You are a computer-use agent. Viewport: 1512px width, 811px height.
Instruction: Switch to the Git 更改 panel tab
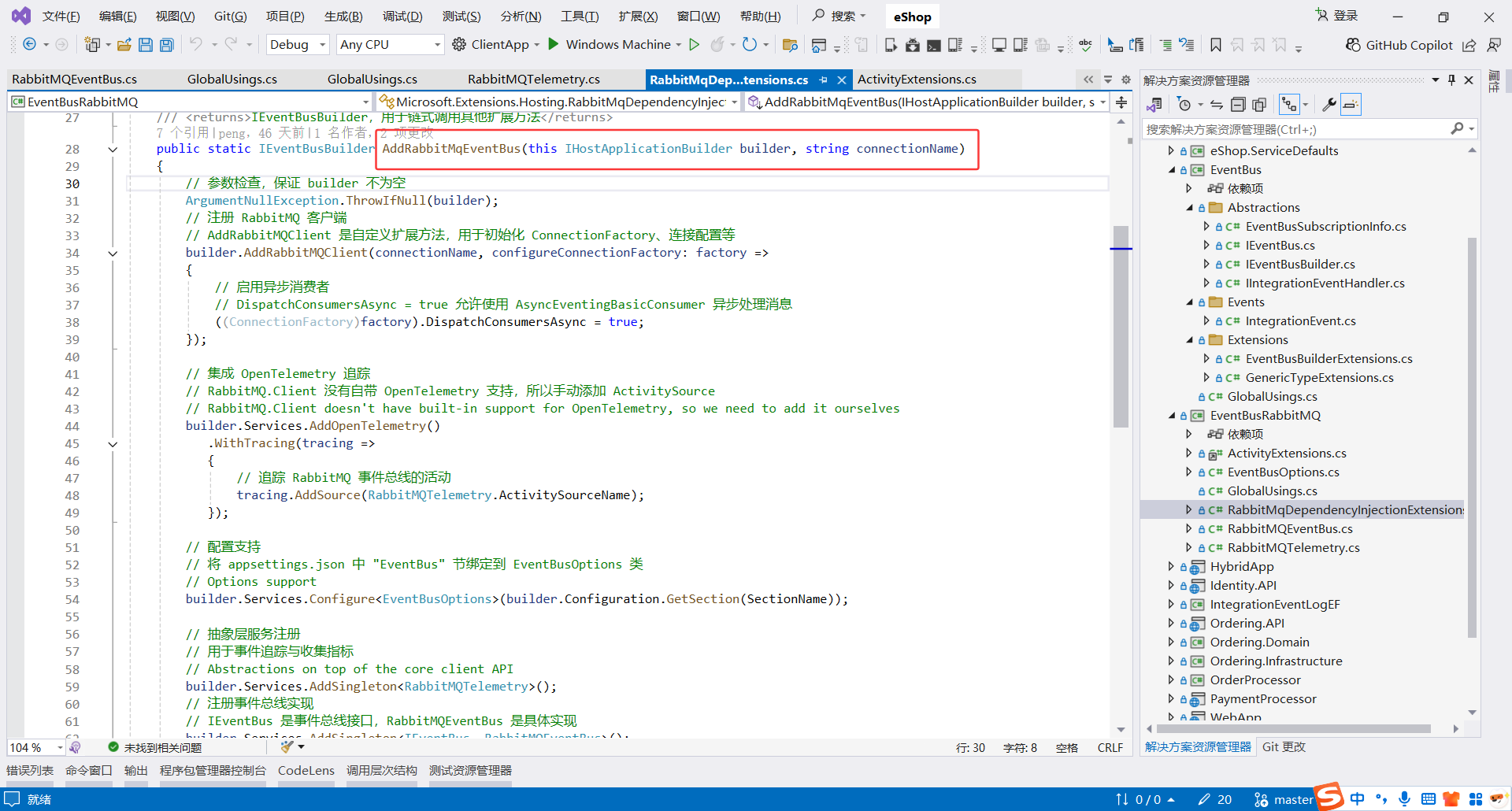[x=1284, y=746]
